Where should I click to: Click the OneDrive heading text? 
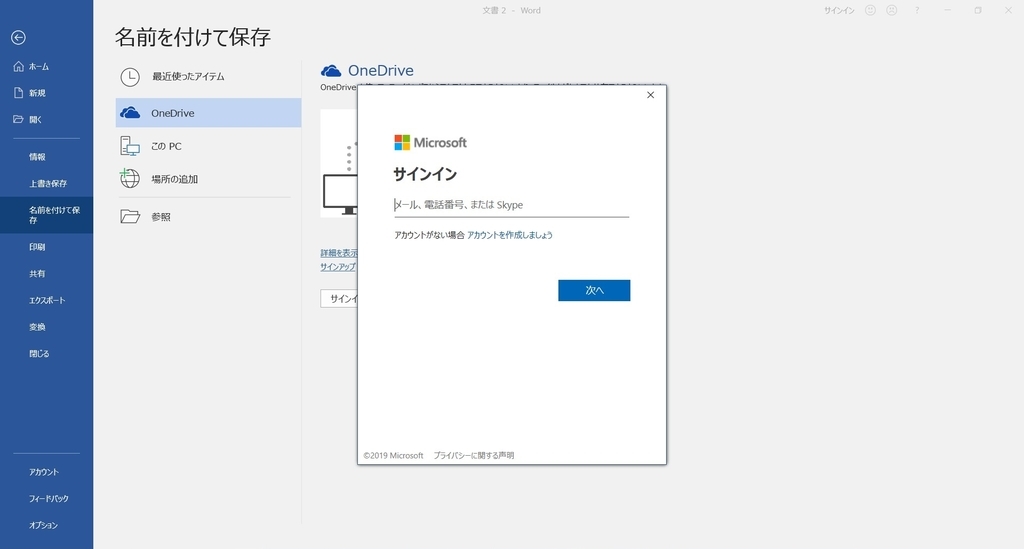tap(381, 71)
